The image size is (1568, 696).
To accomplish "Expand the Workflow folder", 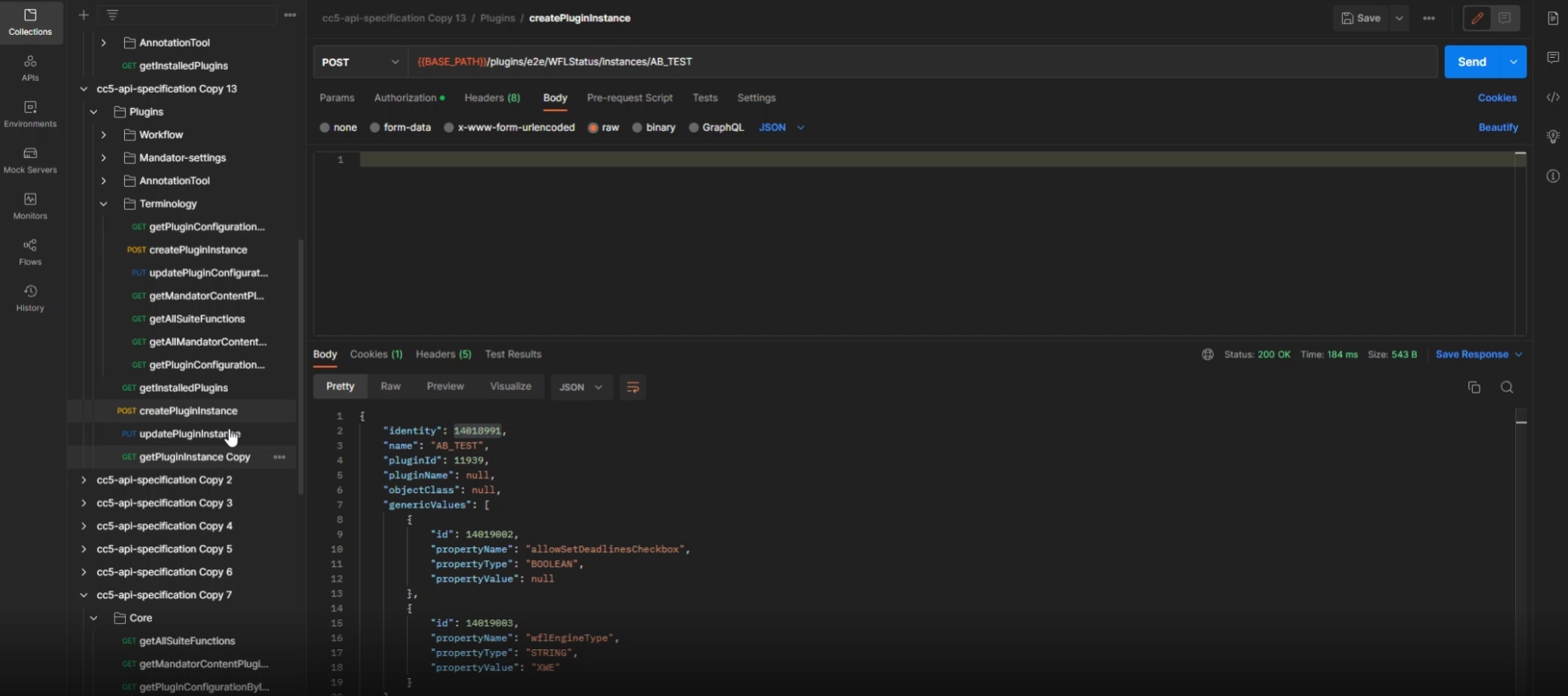I will click(104, 135).
